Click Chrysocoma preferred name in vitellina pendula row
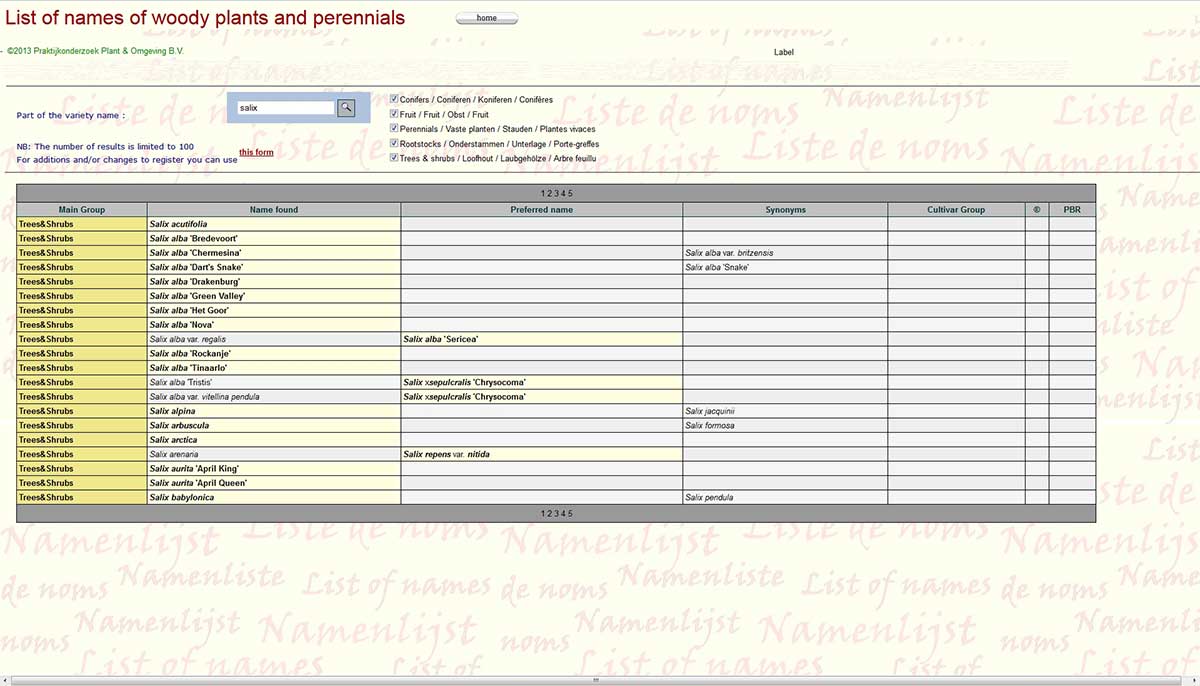The width and height of the screenshot is (1200, 686). (x=465, y=397)
